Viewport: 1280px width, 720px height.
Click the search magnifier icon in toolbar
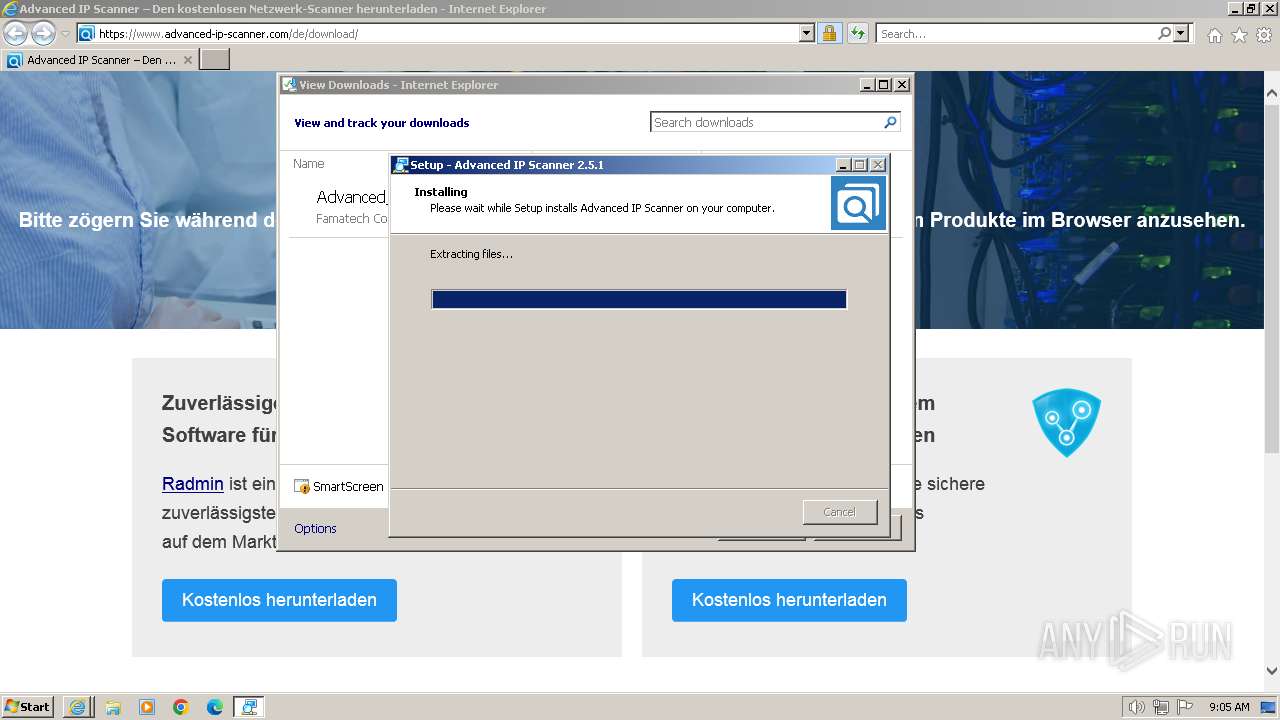pos(1164,33)
